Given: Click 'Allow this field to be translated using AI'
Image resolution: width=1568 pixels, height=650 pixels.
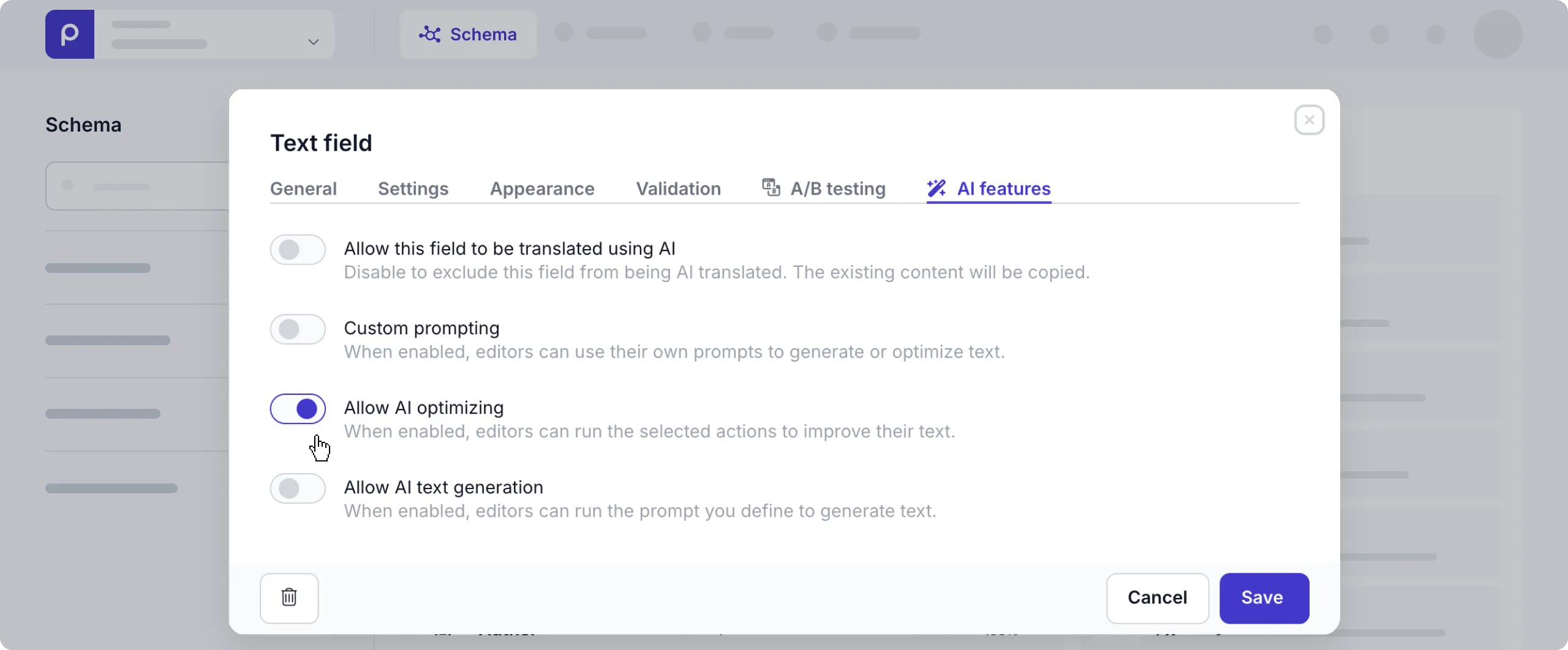Looking at the screenshot, I should click(x=510, y=248).
